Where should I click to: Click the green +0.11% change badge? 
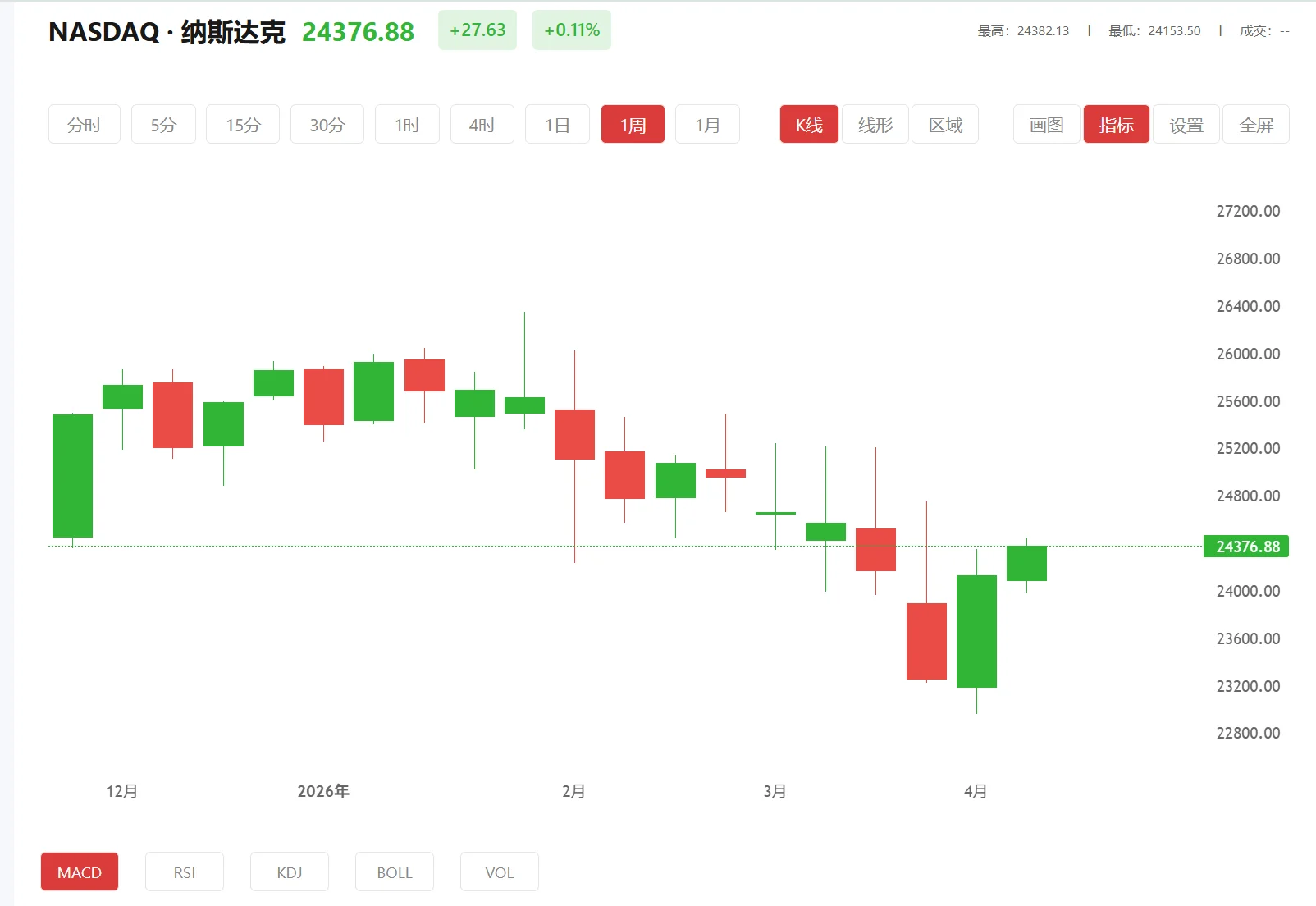pos(571,30)
